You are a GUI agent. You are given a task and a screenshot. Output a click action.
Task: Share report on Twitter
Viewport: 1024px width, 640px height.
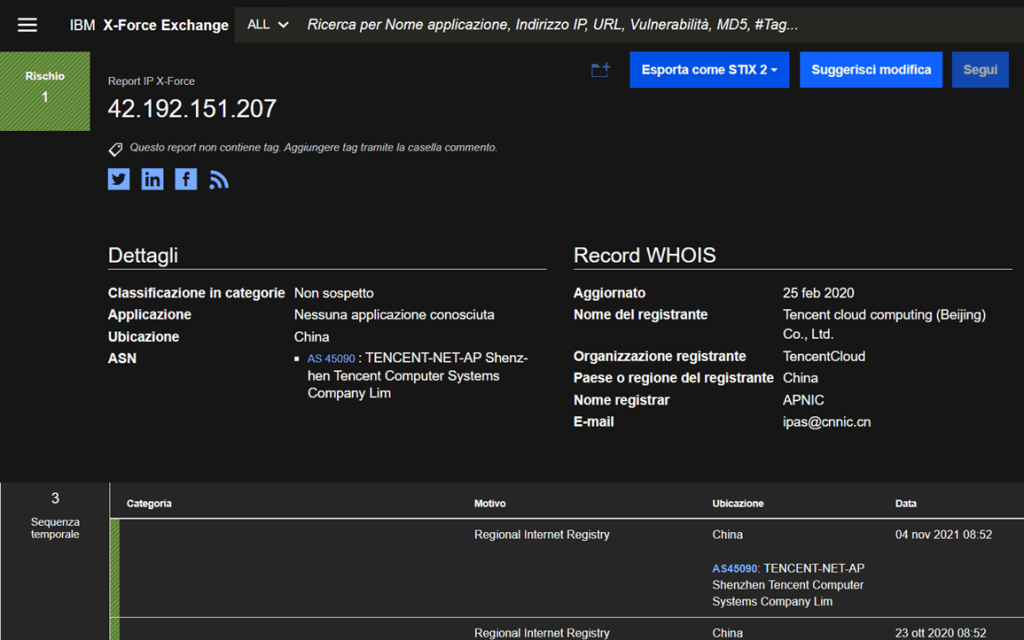119,179
